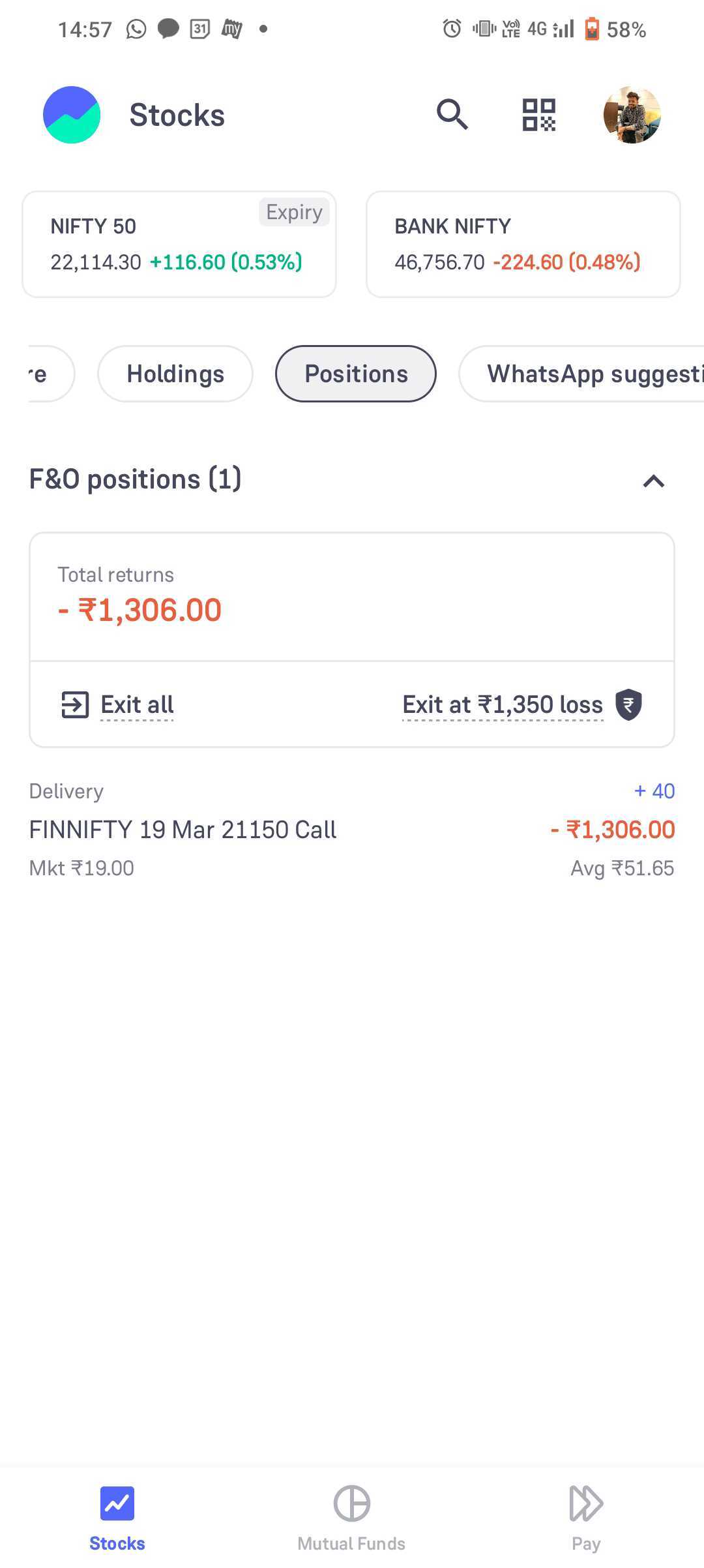
Task: Open the WhatsApp suggestions tab
Action: (x=581, y=374)
